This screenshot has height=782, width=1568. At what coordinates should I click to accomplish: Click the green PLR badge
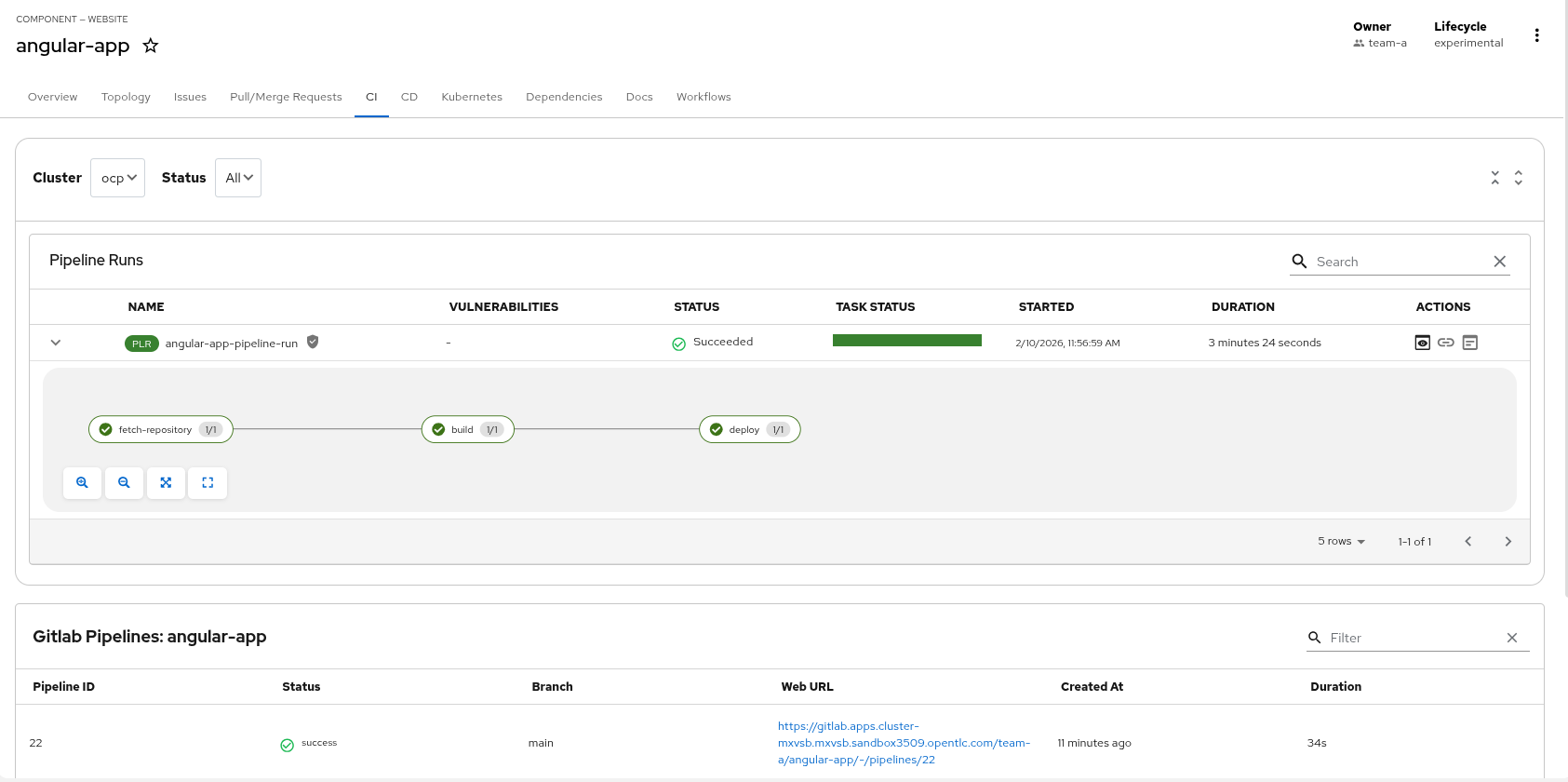(x=141, y=344)
